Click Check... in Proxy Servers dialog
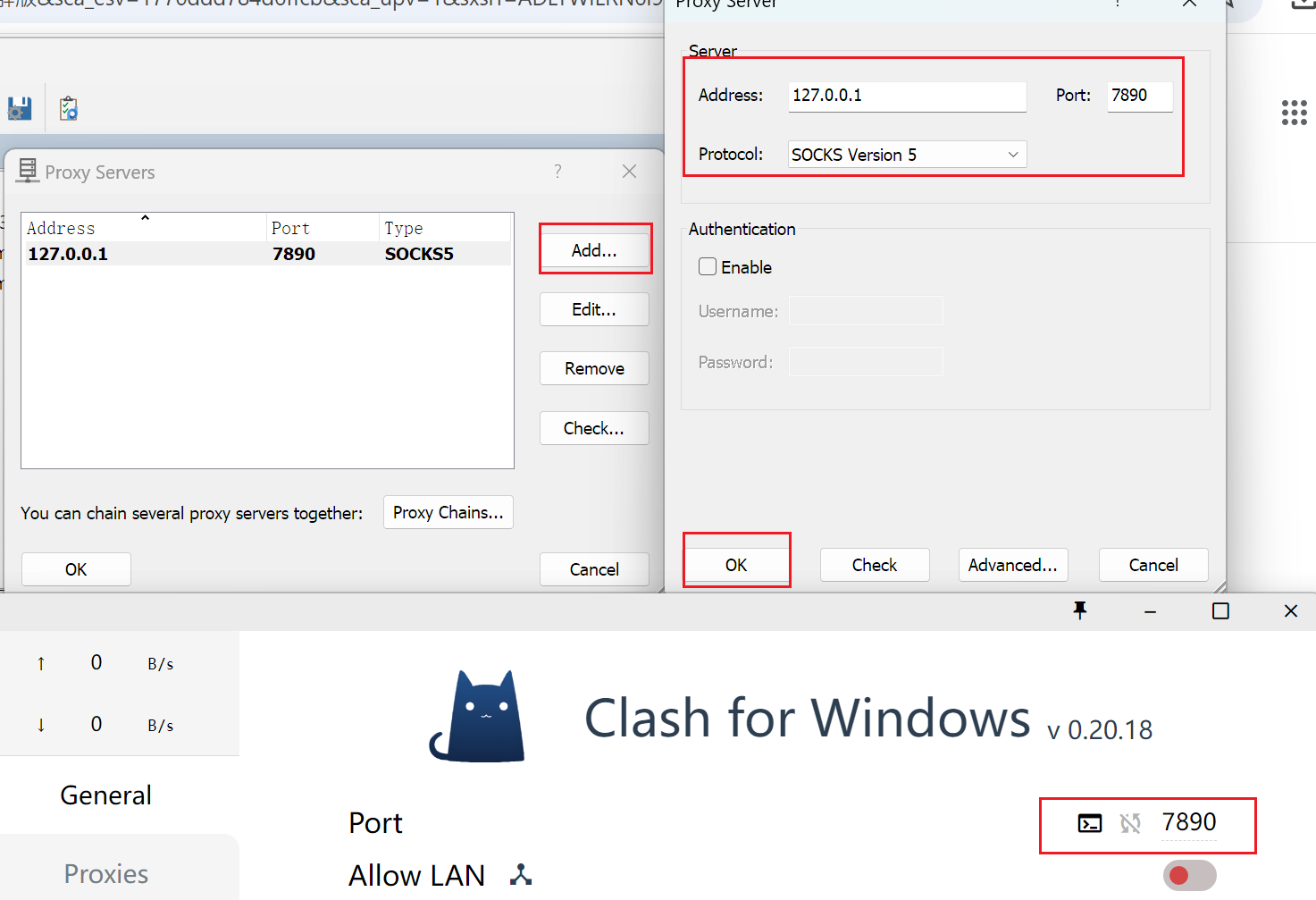This screenshot has width=1316, height=900. (x=594, y=428)
